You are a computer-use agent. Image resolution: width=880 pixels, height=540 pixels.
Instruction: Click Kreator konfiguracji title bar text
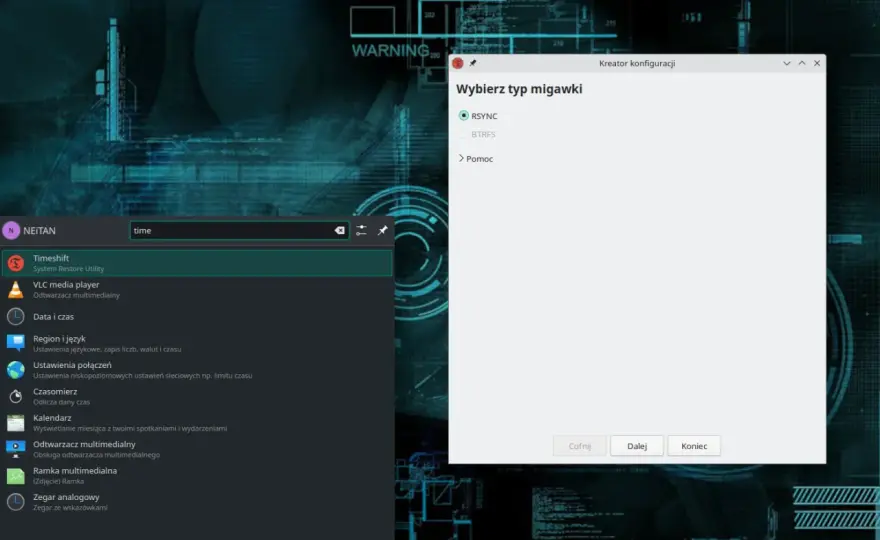(637, 63)
